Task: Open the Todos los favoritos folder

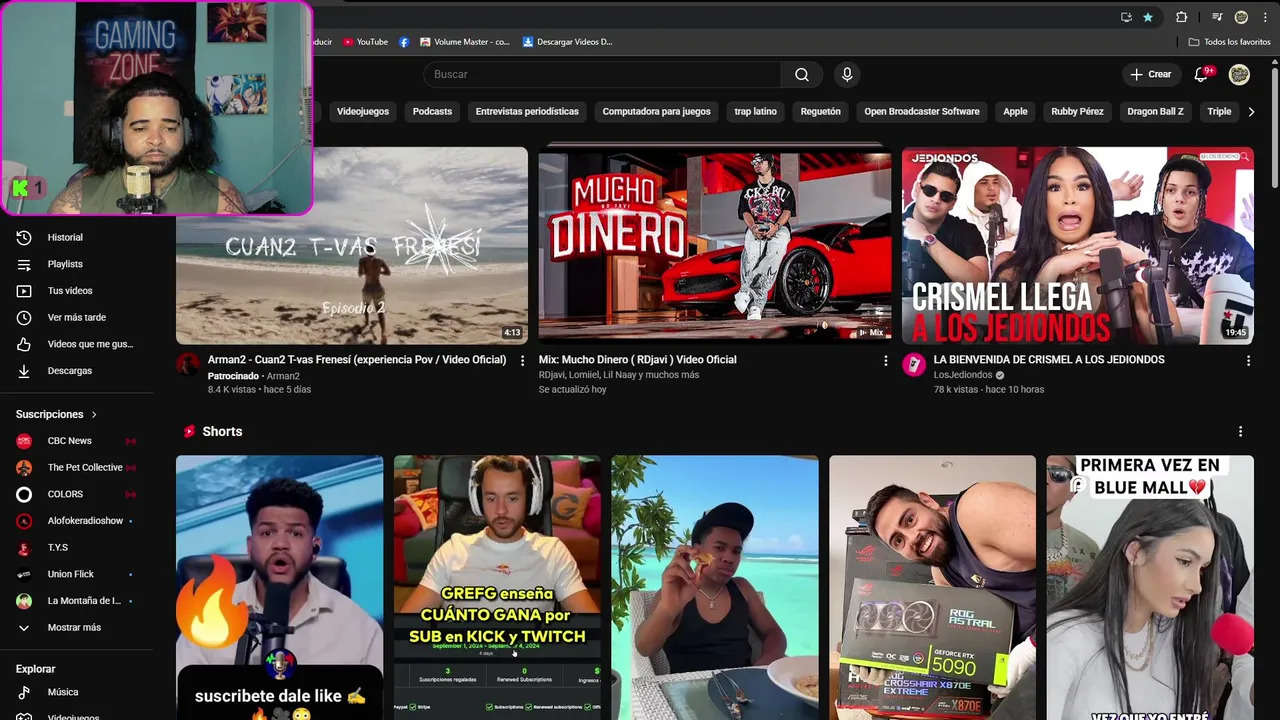Action: [x=1229, y=42]
